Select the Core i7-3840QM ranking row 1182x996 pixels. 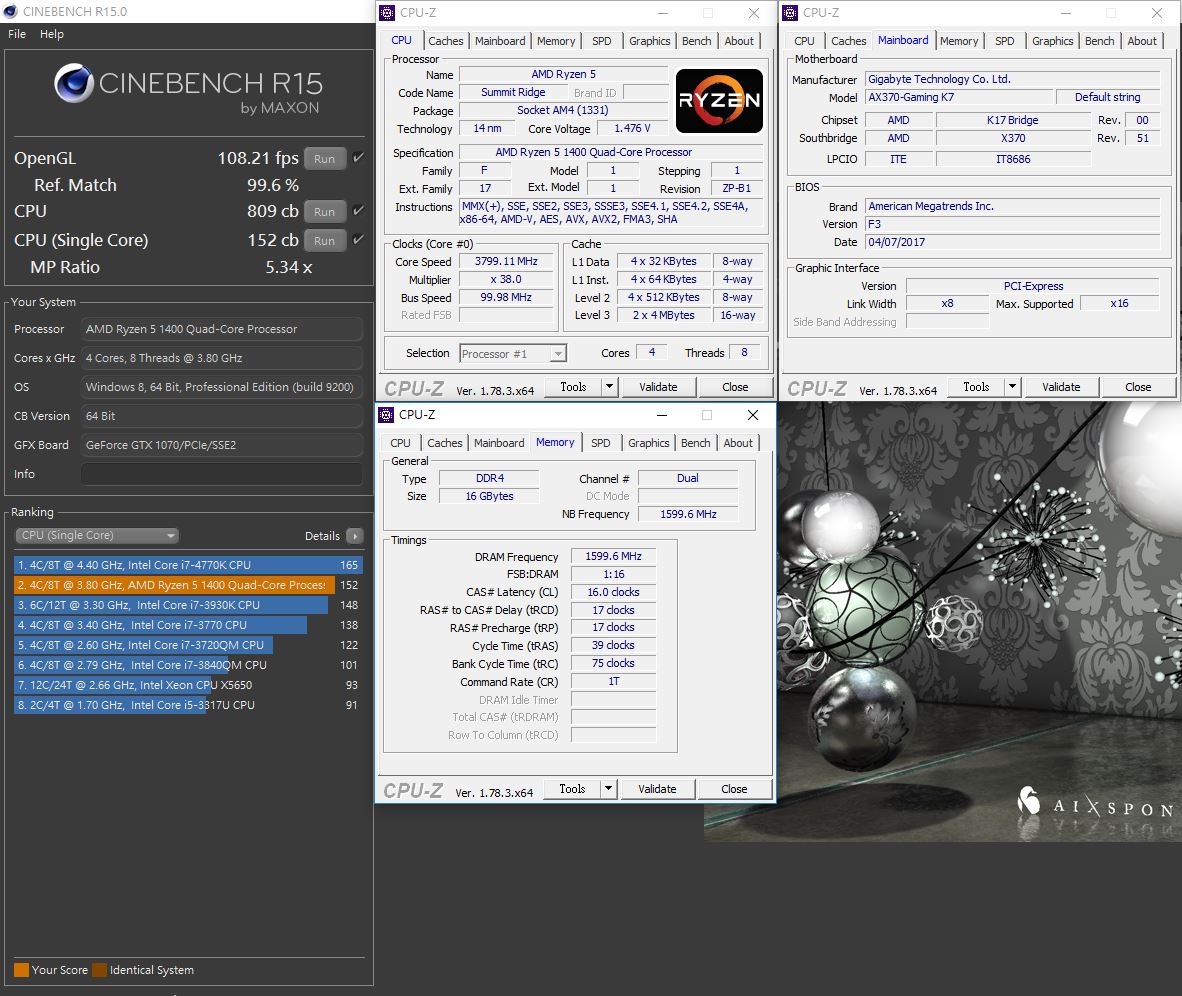click(188, 665)
